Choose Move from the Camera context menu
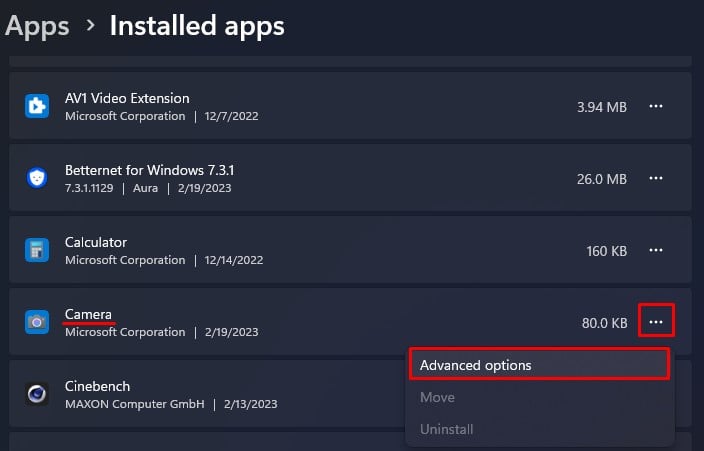This screenshot has height=451, width=704. 539,398
